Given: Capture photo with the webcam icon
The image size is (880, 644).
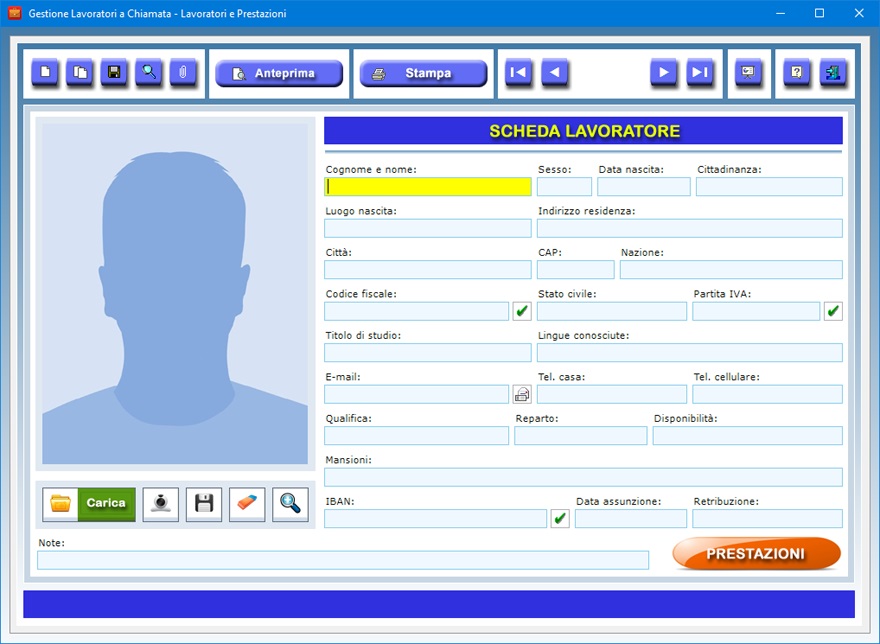Looking at the screenshot, I should coord(161,504).
